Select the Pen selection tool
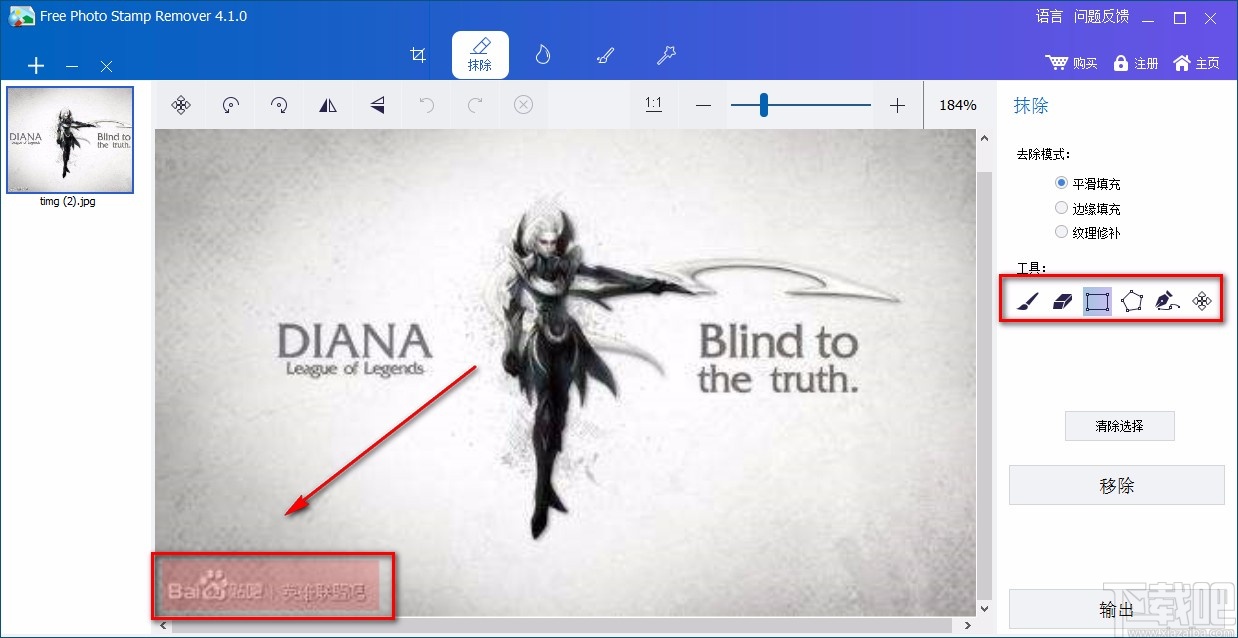Image resolution: width=1238 pixels, height=638 pixels. coord(1167,300)
